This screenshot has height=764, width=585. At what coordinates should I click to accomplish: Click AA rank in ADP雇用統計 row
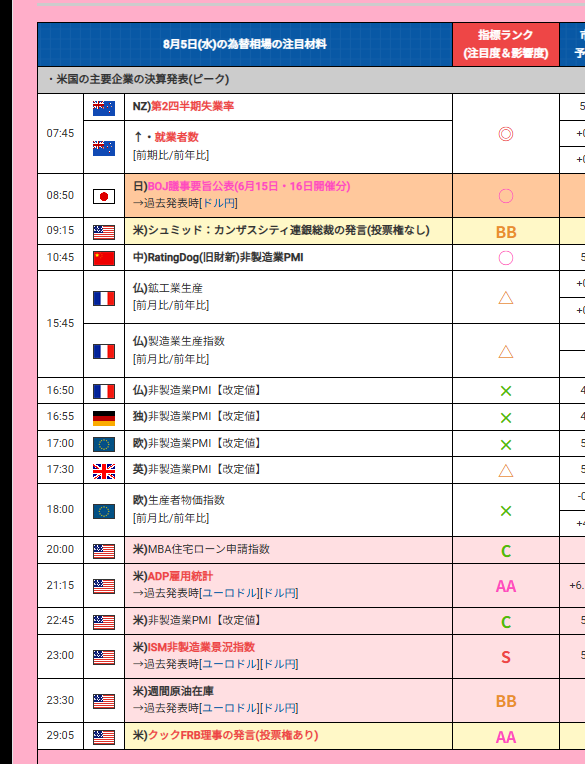click(x=506, y=586)
